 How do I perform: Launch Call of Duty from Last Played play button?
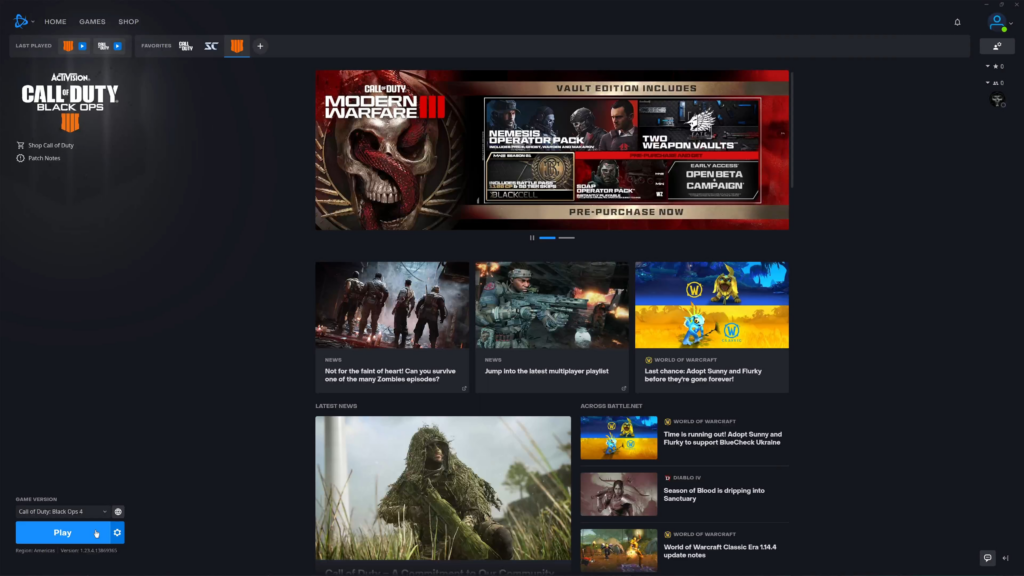[x=118, y=46]
